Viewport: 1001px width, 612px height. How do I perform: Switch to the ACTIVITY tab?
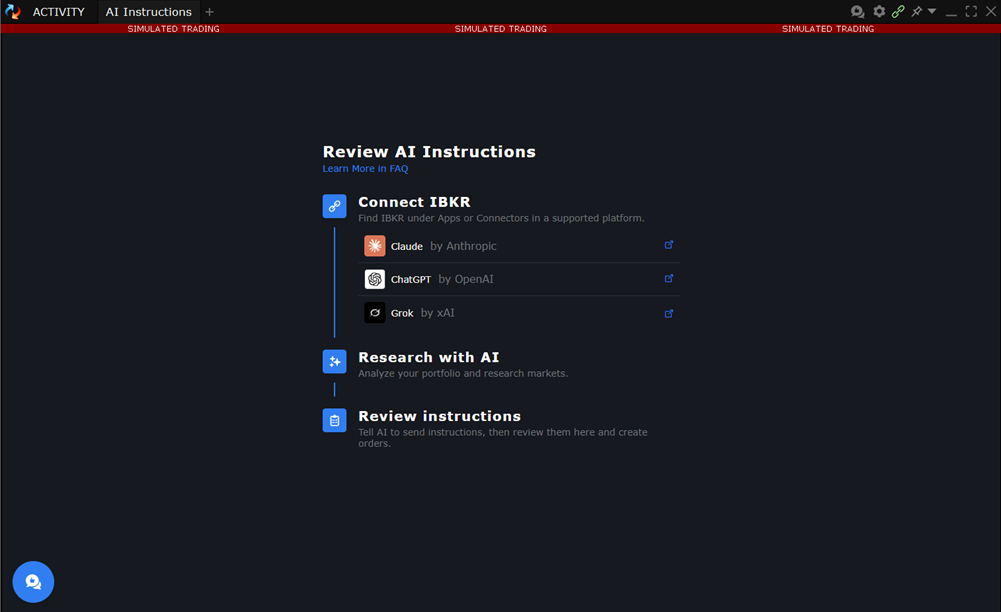tap(59, 12)
